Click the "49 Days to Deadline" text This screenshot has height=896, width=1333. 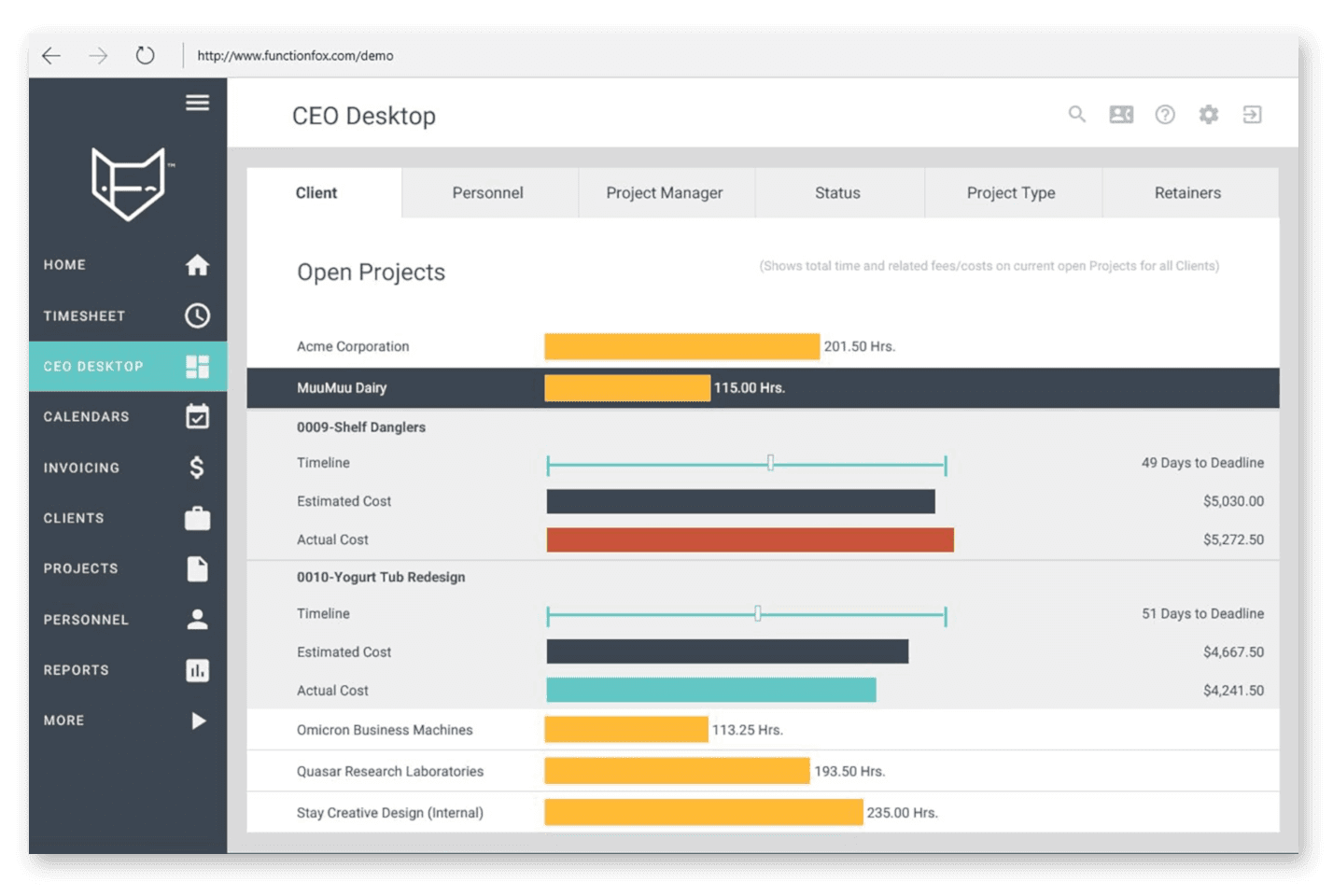[x=1202, y=463]
